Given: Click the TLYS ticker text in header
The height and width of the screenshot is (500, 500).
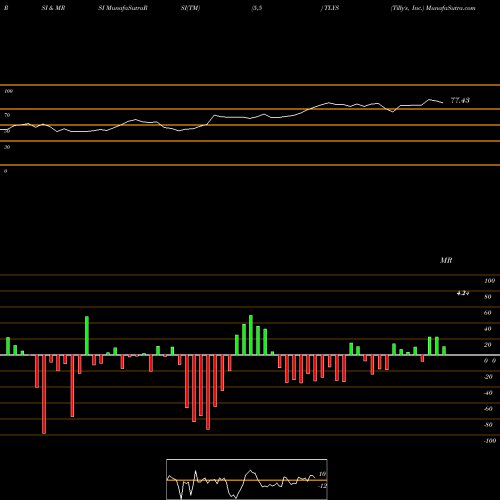Looking at the screenshot, I should 331,8.
